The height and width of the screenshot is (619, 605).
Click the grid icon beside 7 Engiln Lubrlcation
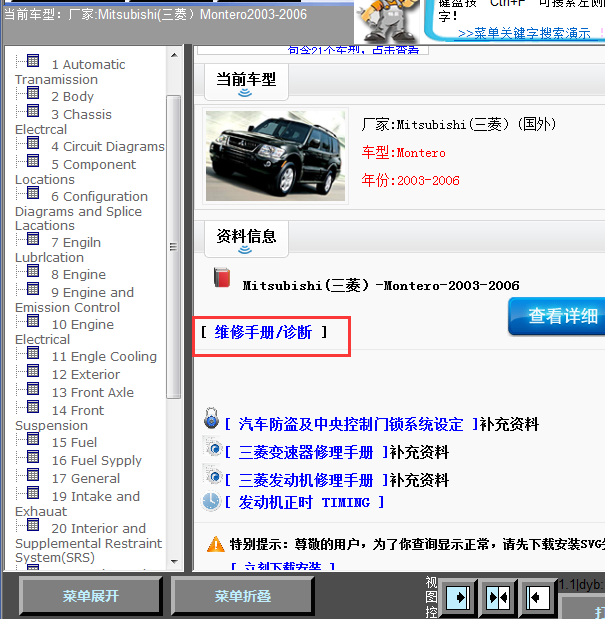(33, 238)
